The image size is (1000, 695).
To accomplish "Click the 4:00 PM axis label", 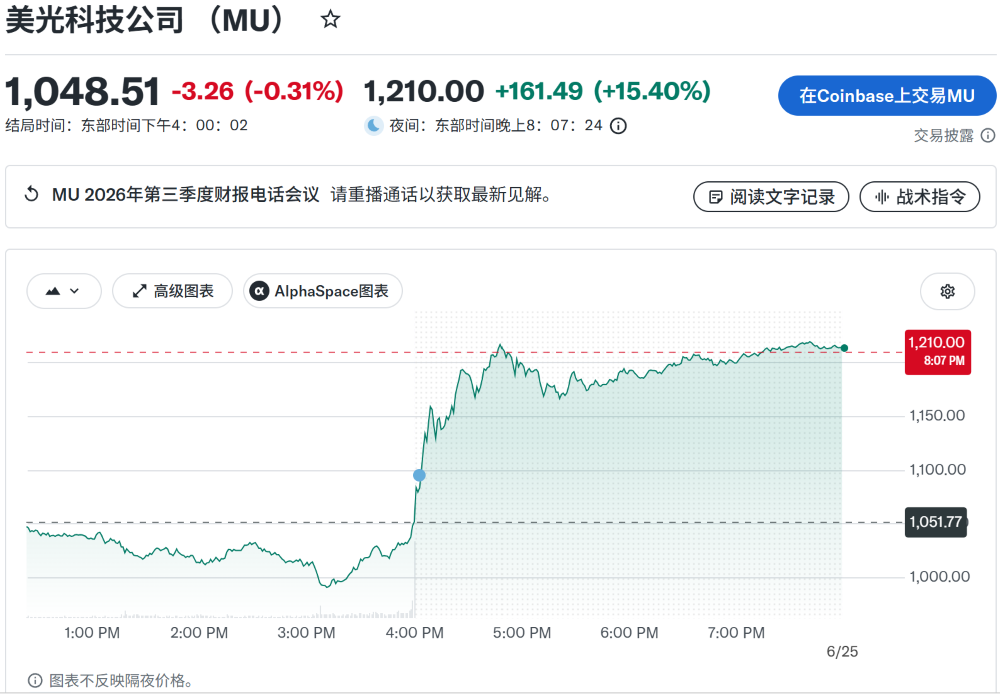I will [415, 633].
